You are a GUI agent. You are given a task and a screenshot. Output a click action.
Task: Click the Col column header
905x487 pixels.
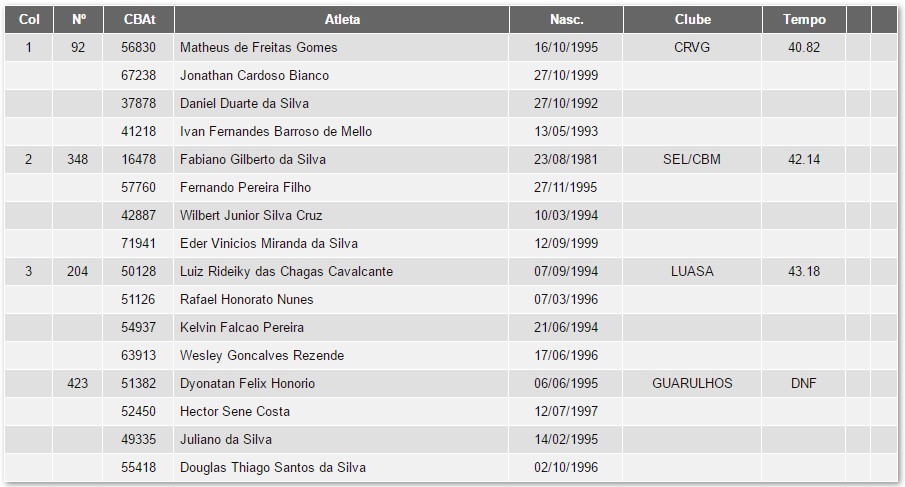[29, 19]
